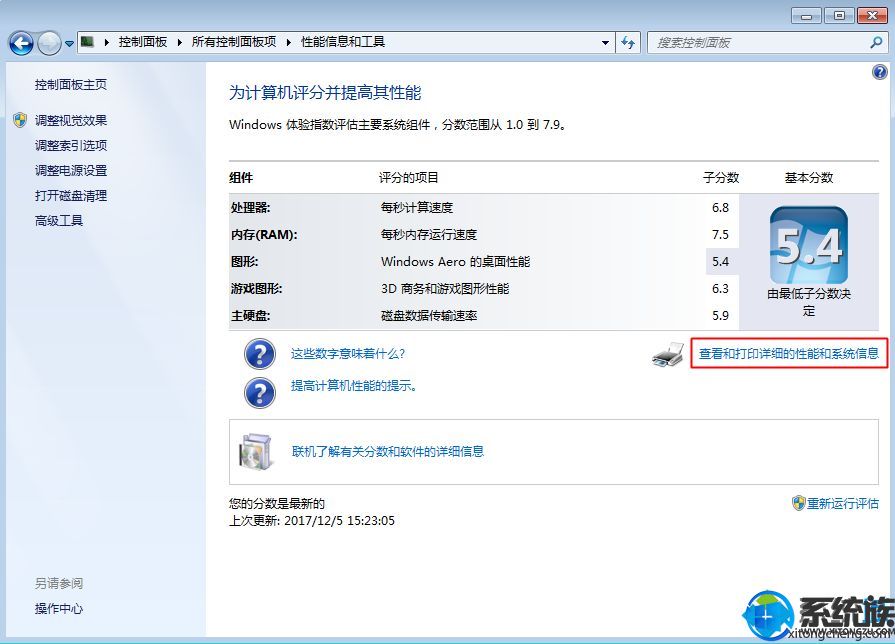
Task: Open help via the blue question icon
Action: [x=880, y=72]
